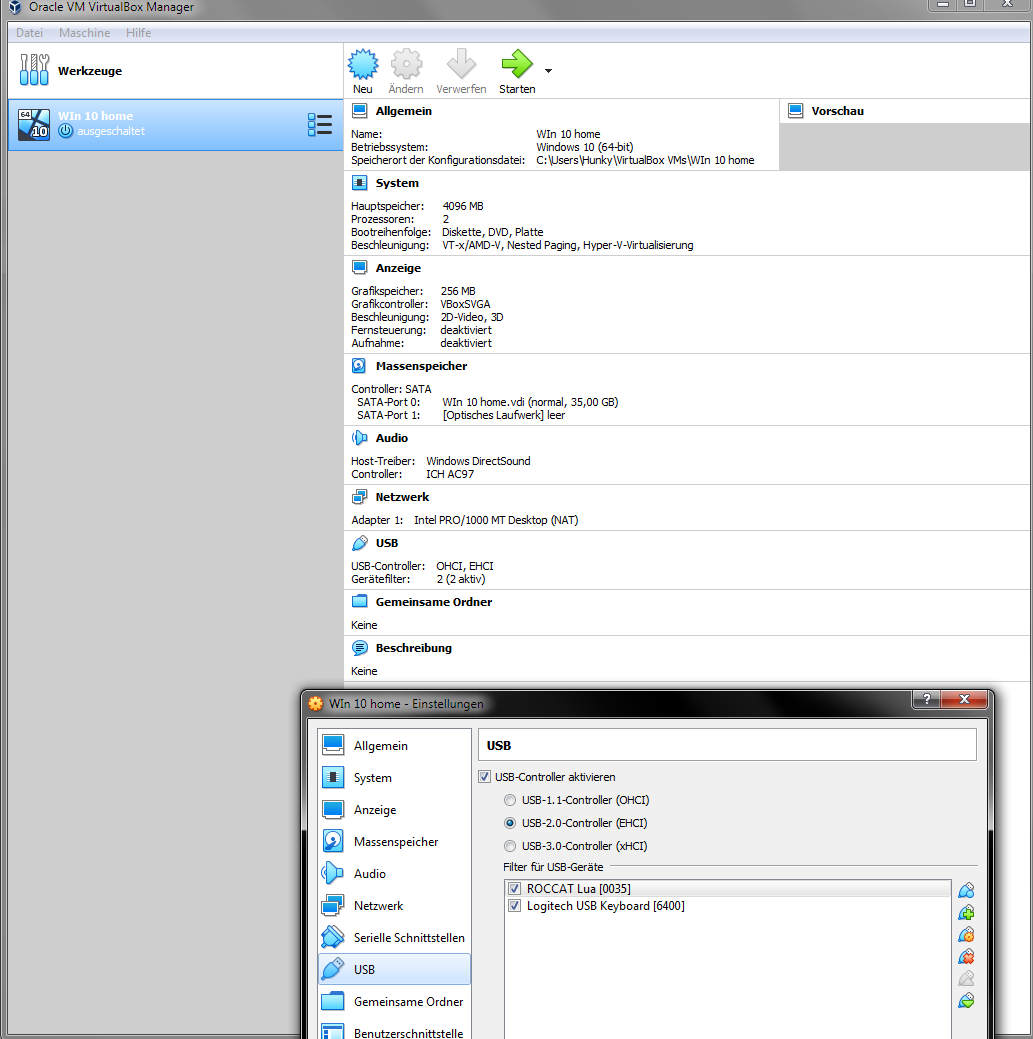Switch to Allgemein settings category
1033x1039 pixels.
pos(394,745)
